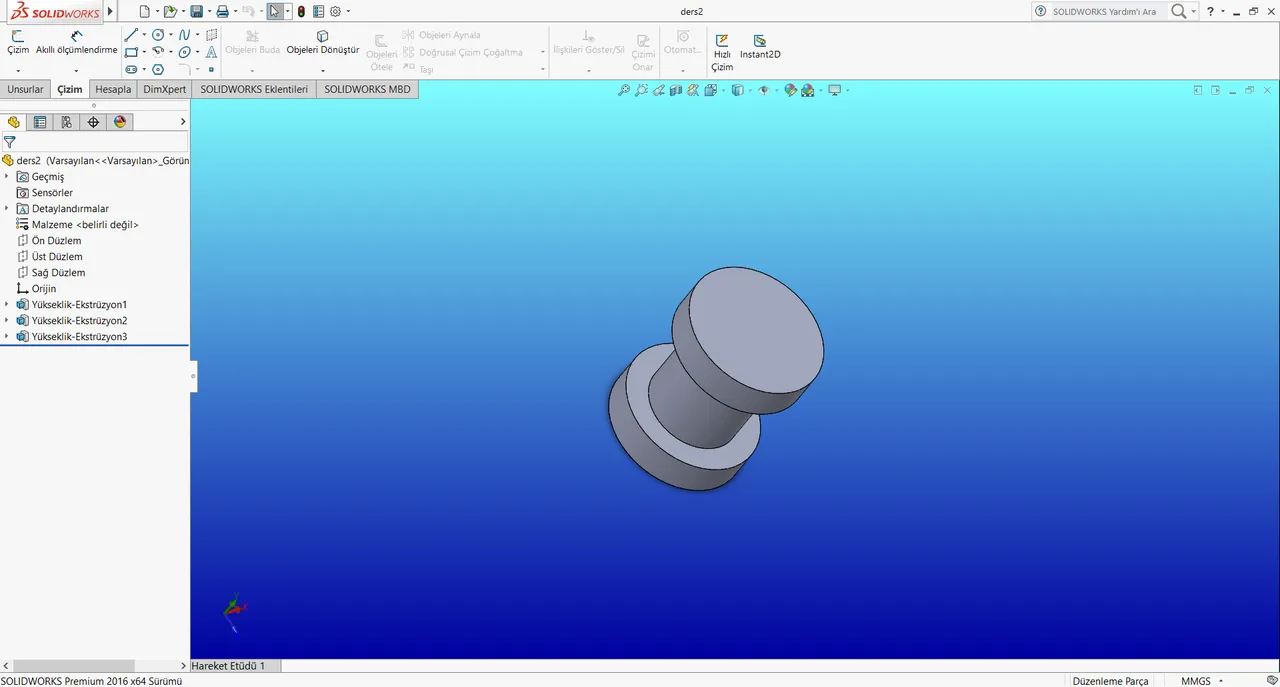Open the FeatureManager design tree tab
Viewport: 1280px width, 687px height.
pos(13,122)
